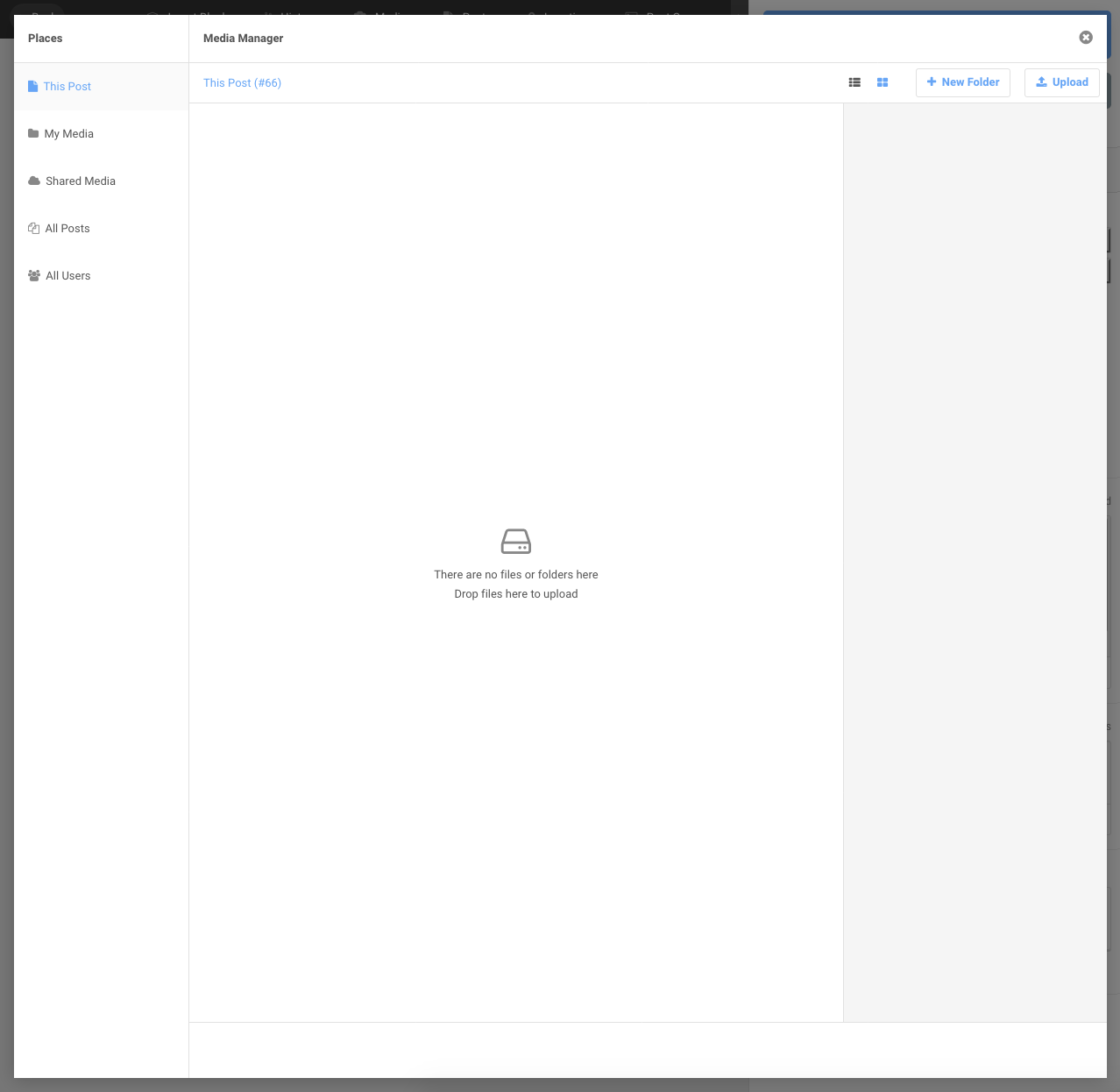Open My Media folder
Image resolution: width=1120 pixels, height=1092 pixels.
[101, 134]
